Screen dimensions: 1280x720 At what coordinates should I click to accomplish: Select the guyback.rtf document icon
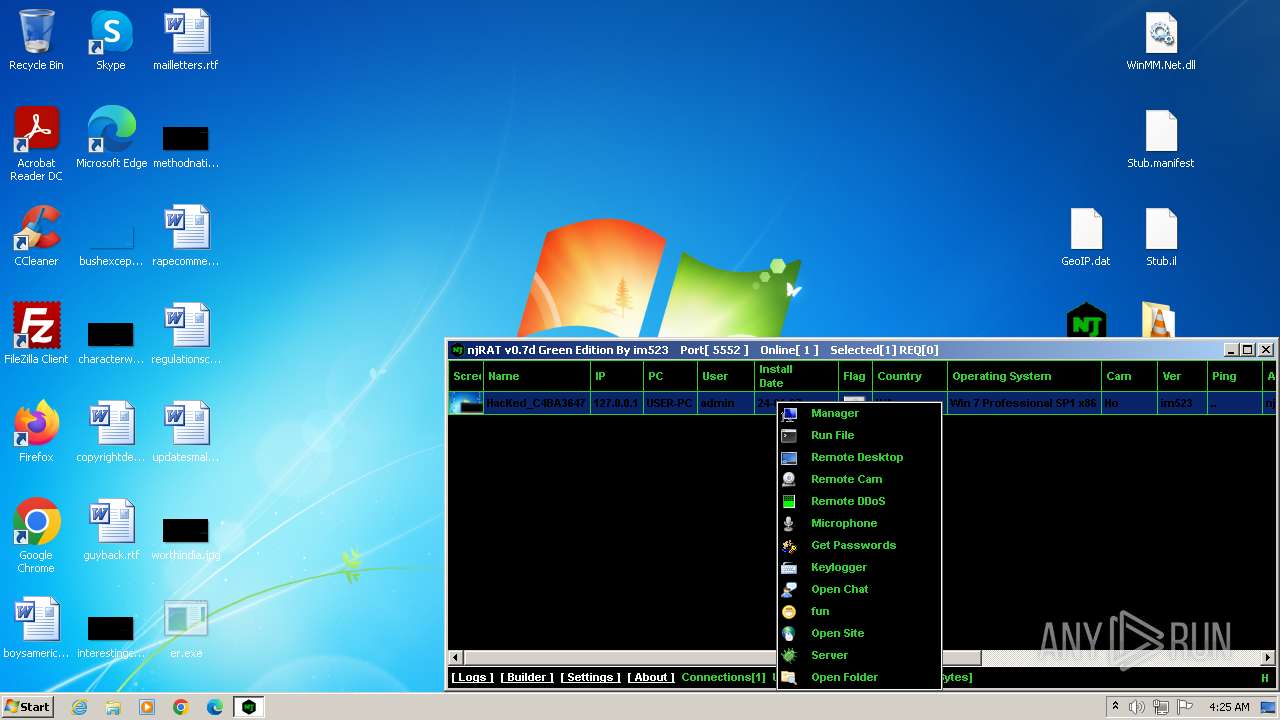[111, 531]
